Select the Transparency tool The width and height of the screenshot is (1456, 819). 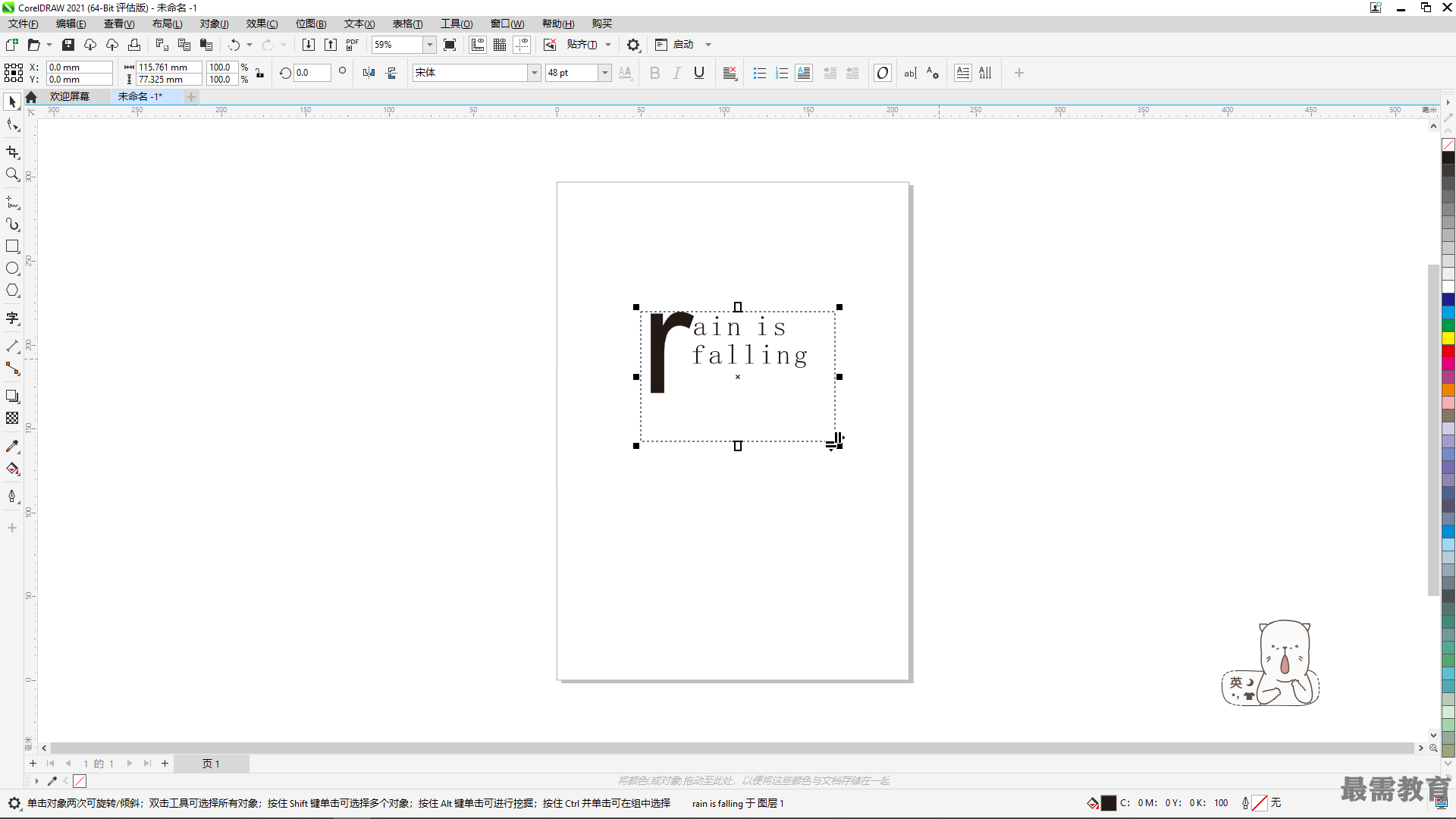click(12, 419)
